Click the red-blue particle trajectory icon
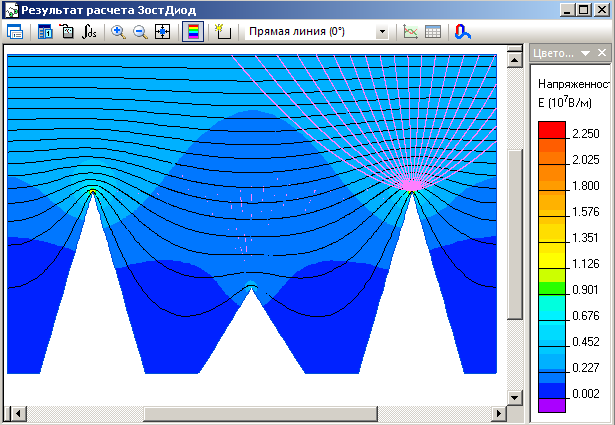Screen dimensions: 615x425 (x=463, y=32)
